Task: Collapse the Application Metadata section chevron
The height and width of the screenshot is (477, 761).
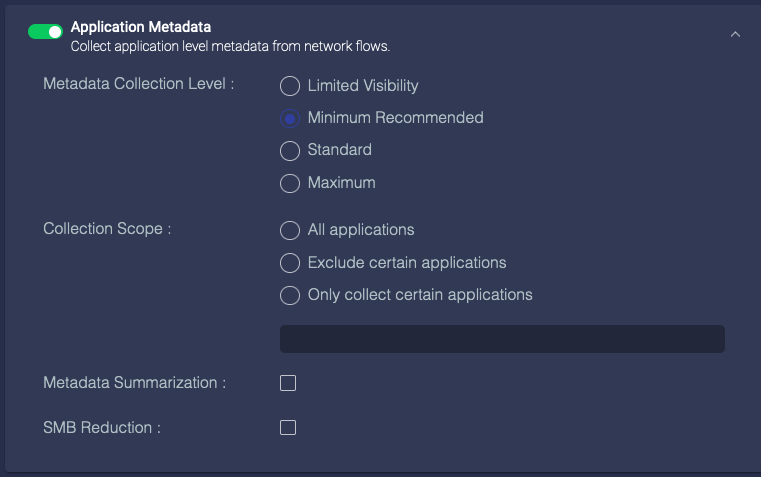Action: (x=735, y=34)
